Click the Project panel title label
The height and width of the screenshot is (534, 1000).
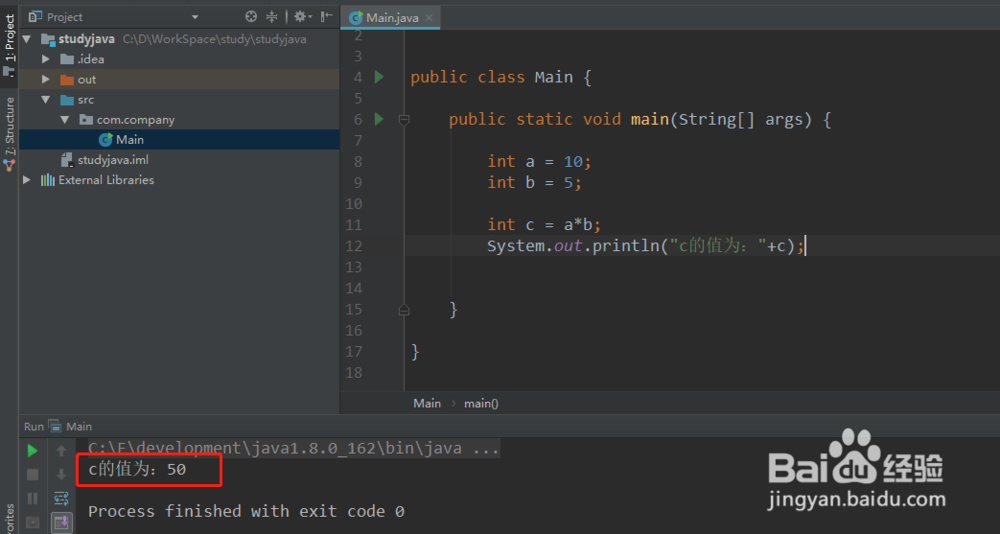point(64,17)
